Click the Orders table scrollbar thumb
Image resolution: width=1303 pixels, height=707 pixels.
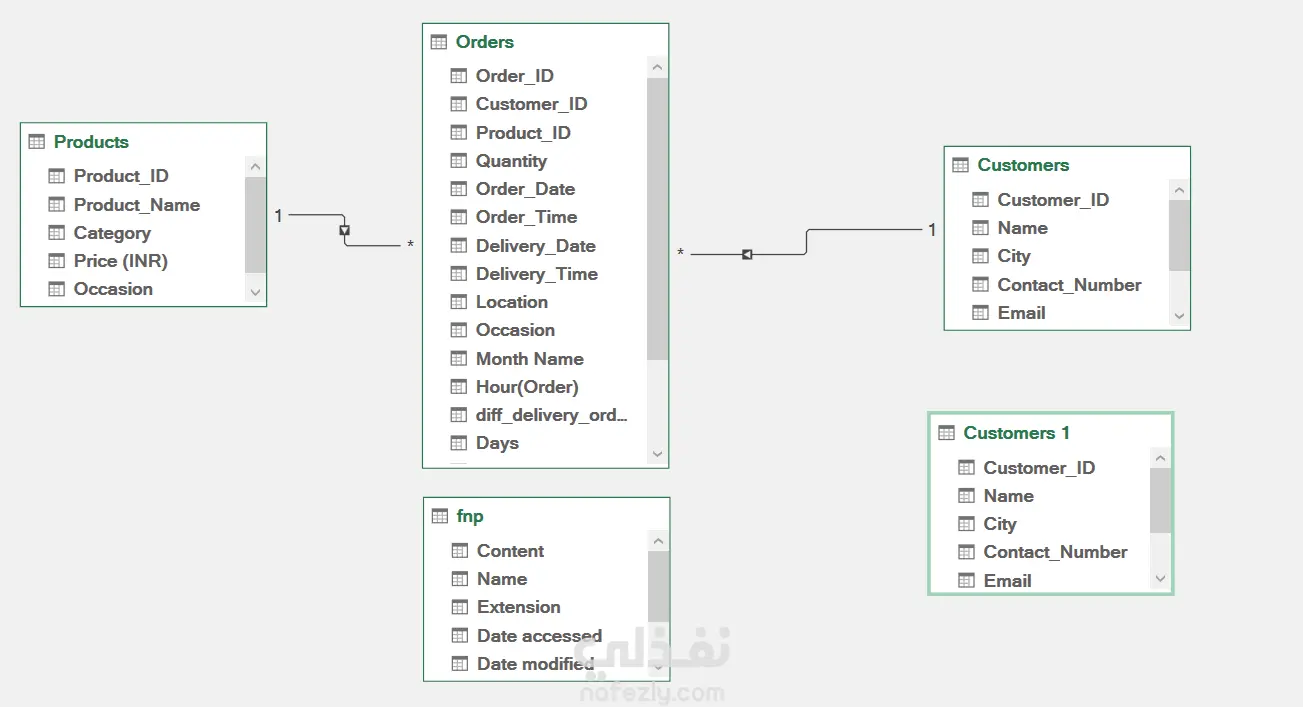pos(657,219)
